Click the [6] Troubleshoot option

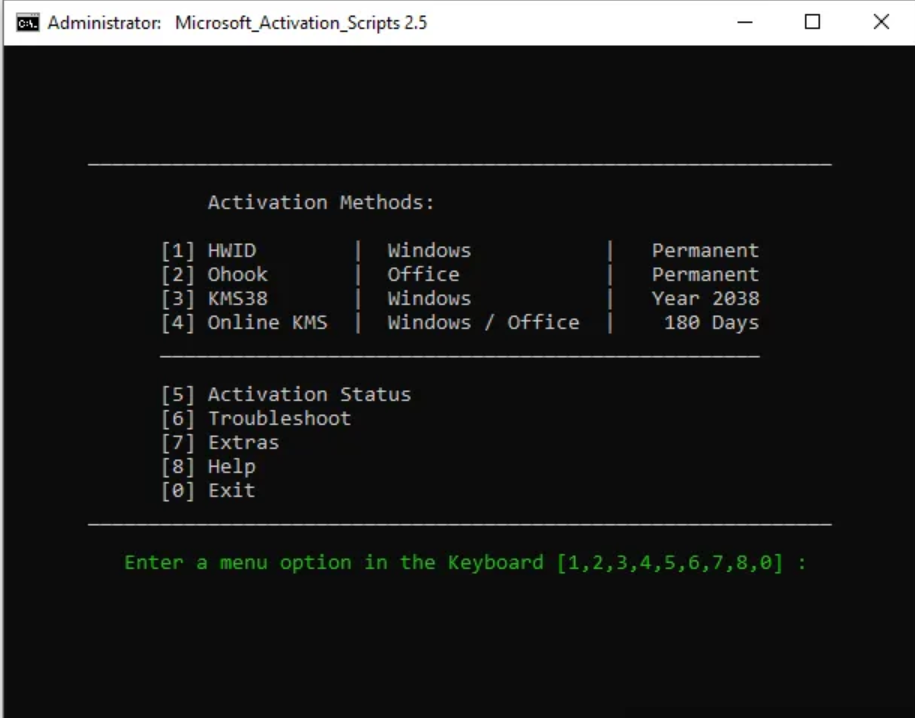[256, 419]
